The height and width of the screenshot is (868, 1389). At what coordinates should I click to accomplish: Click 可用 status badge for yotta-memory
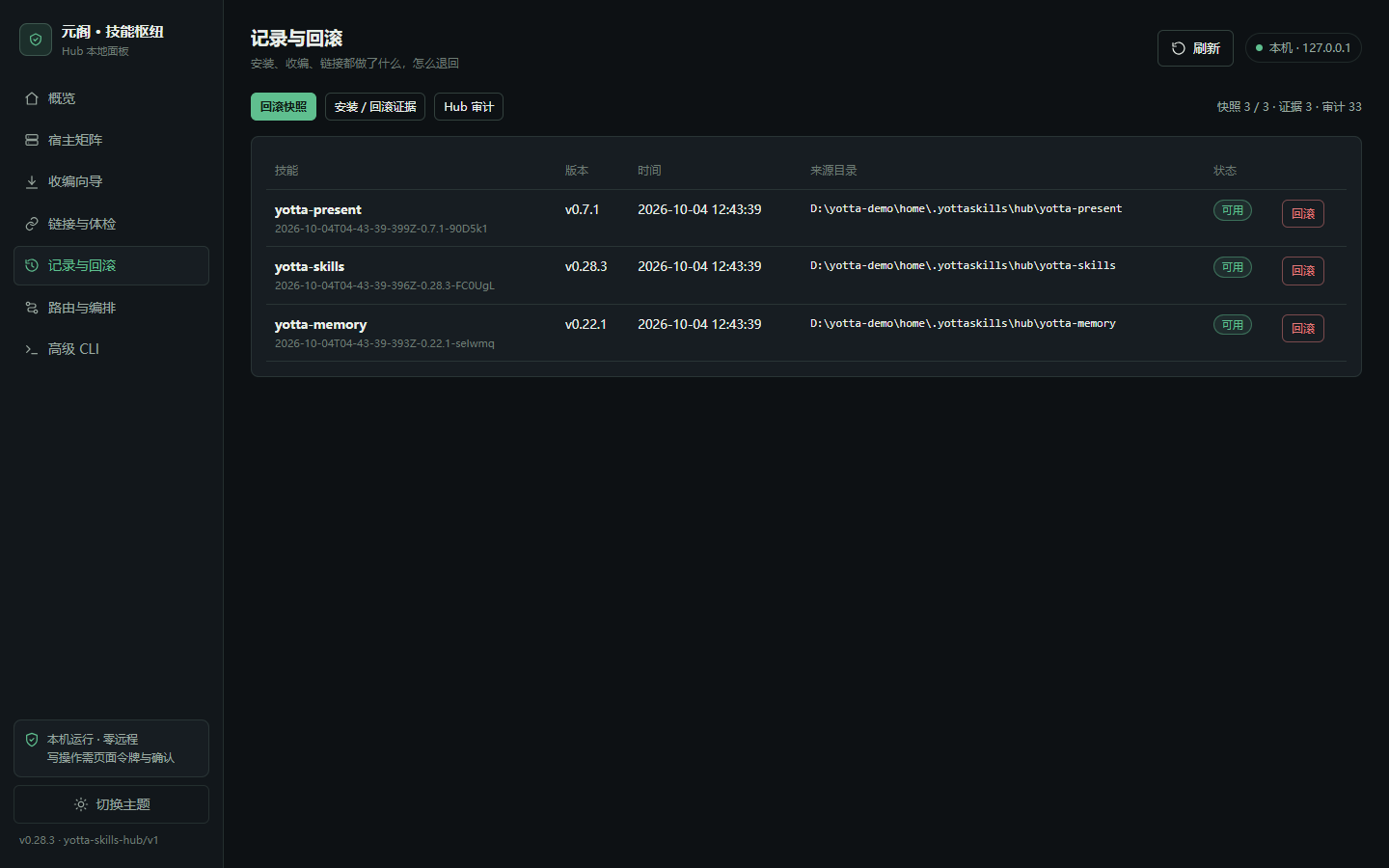click(x=1233, y=325)
